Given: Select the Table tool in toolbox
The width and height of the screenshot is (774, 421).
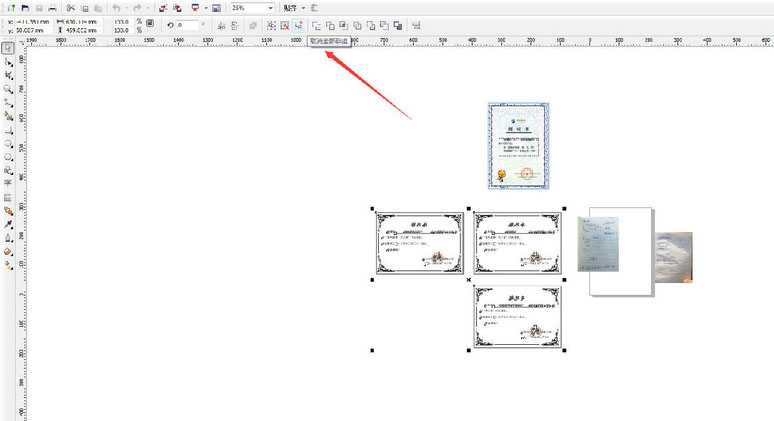Looking at the screenshot, I should point(8,198).
